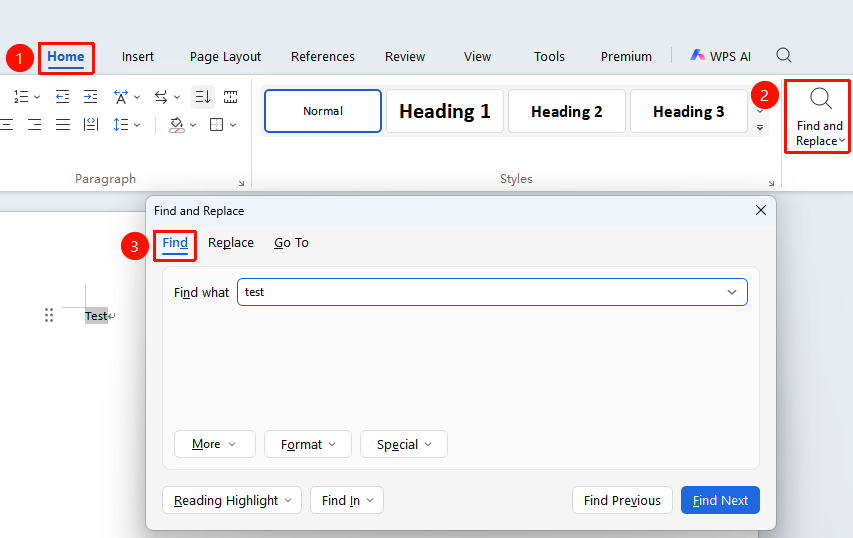The height and width of the screenshot is (538, 853).
Task: Open the character scaling dropdown arrow
Action: (x=137, y=97)
